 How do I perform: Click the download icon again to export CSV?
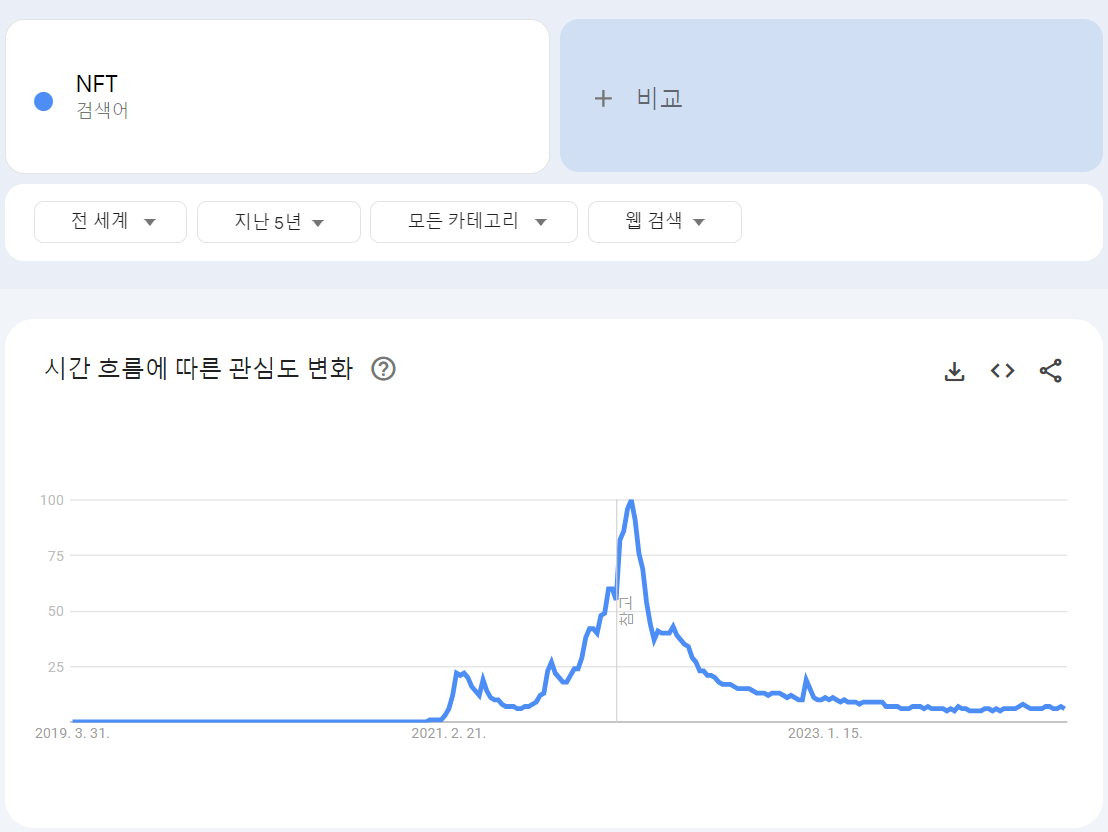(x=954, y=370)
